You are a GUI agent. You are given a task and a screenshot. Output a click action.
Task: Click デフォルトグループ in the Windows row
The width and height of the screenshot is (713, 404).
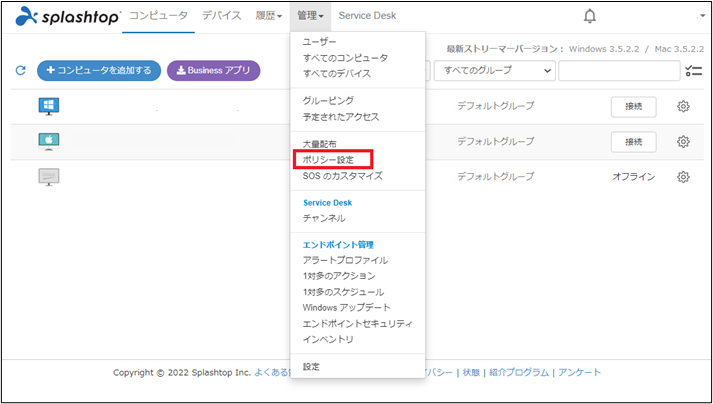pyautogui.click(x=496, y=106)
